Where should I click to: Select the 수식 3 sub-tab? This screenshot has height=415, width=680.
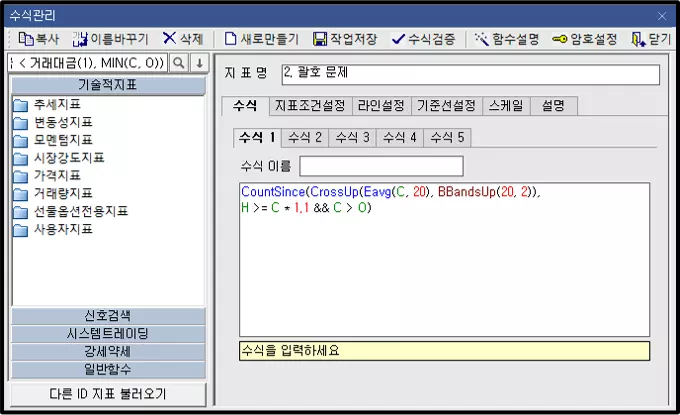pyautogui.click(x=353, y=138)
